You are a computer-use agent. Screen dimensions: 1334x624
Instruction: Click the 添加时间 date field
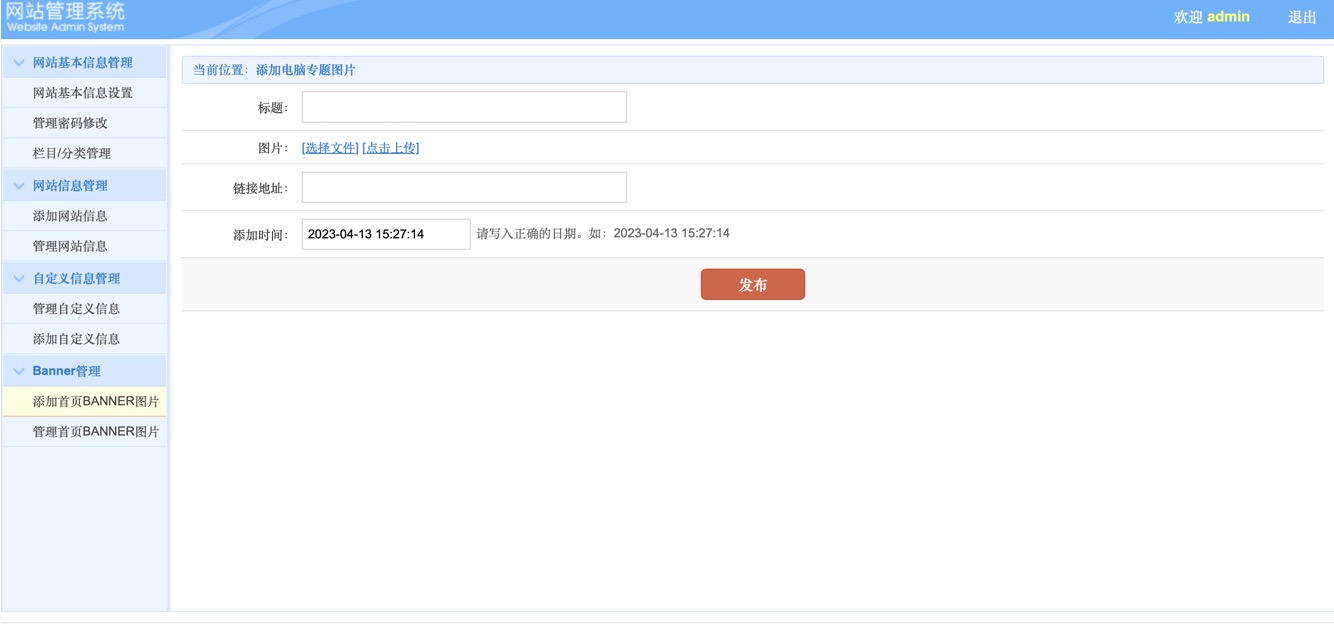point(386,234)
